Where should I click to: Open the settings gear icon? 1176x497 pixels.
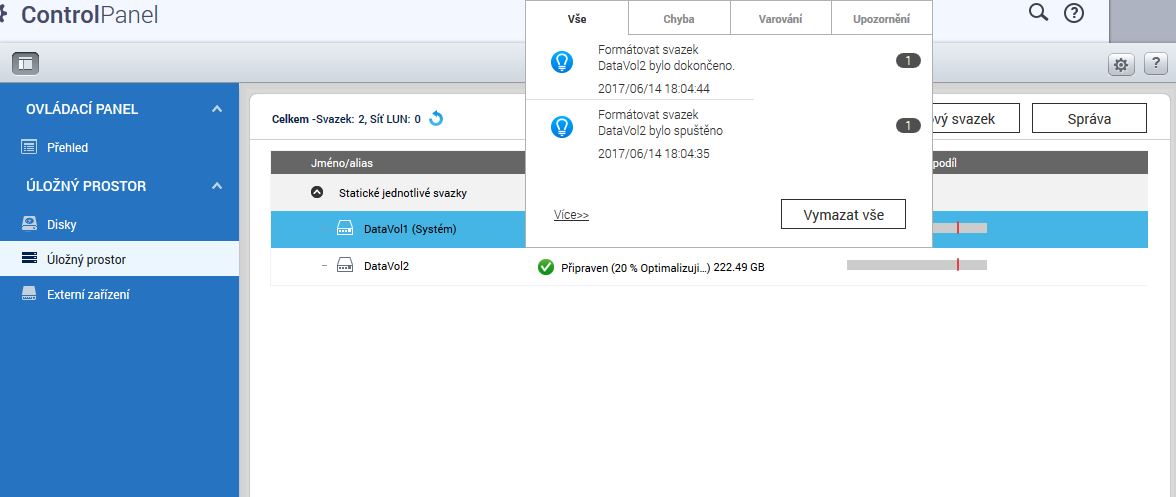1121,65
